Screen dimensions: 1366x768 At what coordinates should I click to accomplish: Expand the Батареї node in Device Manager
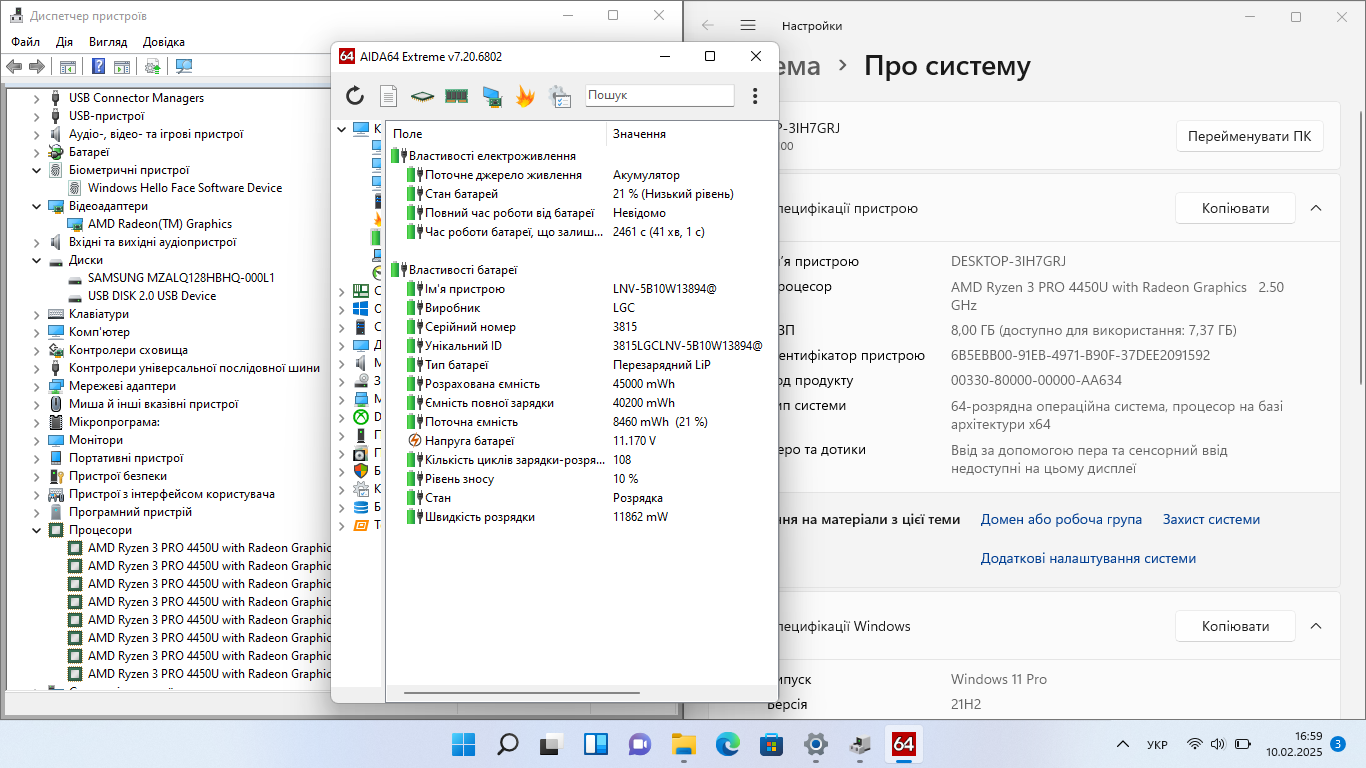37,152
